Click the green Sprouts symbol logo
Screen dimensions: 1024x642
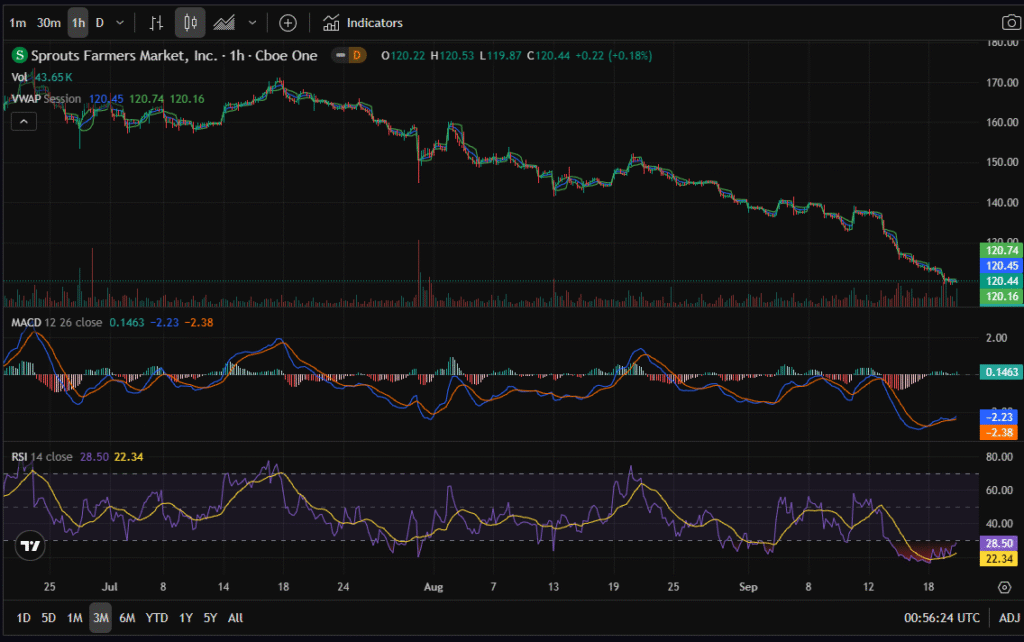click(x=18, y=56)
